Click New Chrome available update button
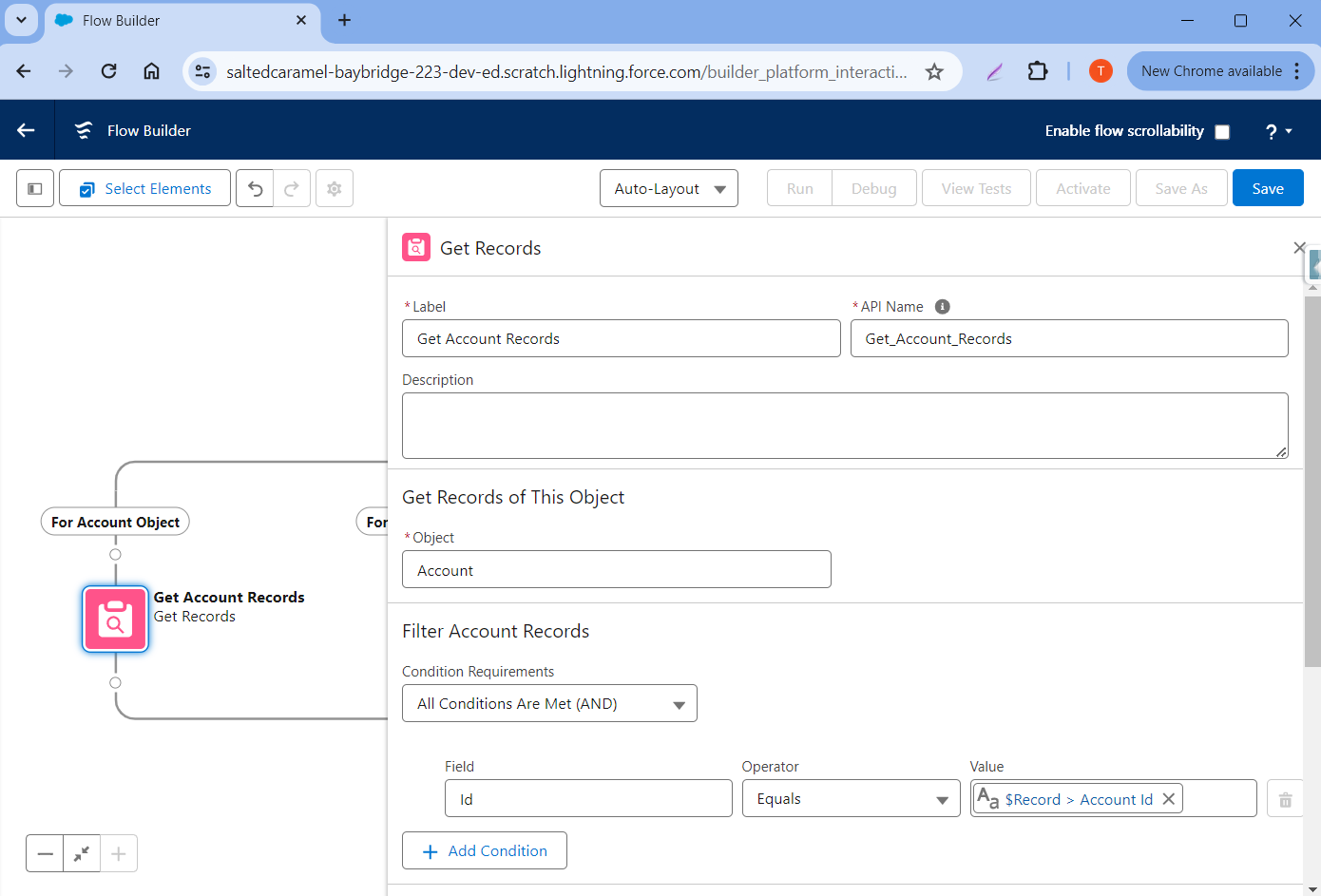 pos(1220,71)
